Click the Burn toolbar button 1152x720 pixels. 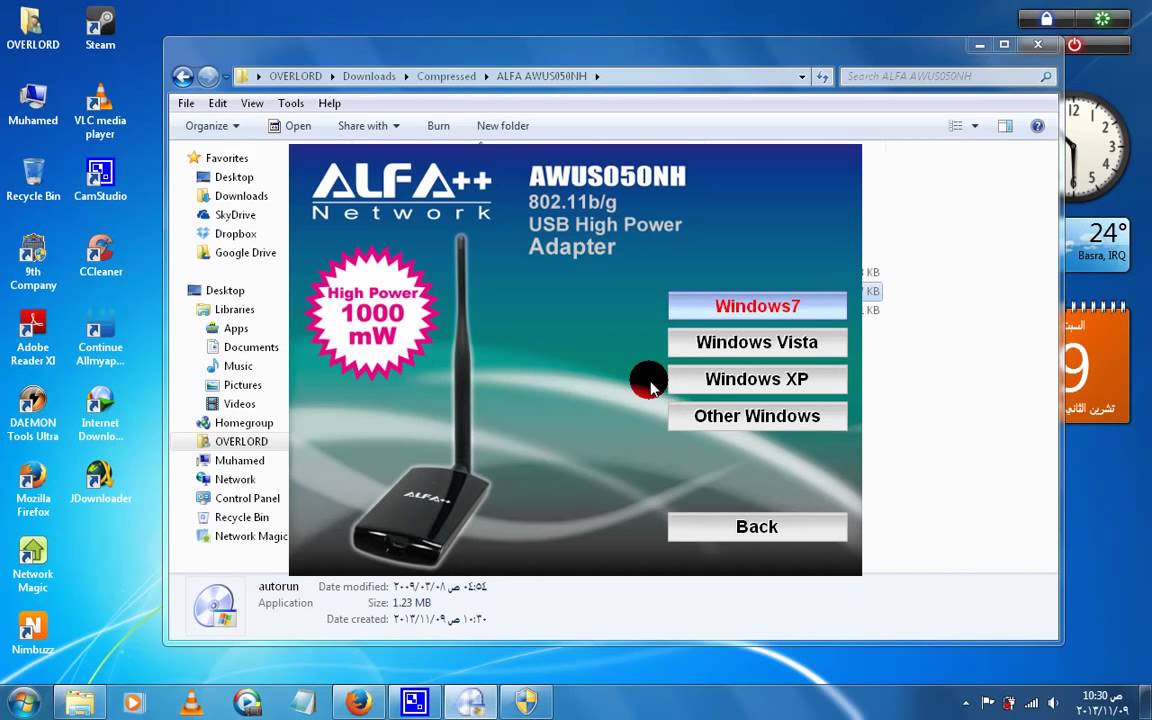[x=439, y=126]
